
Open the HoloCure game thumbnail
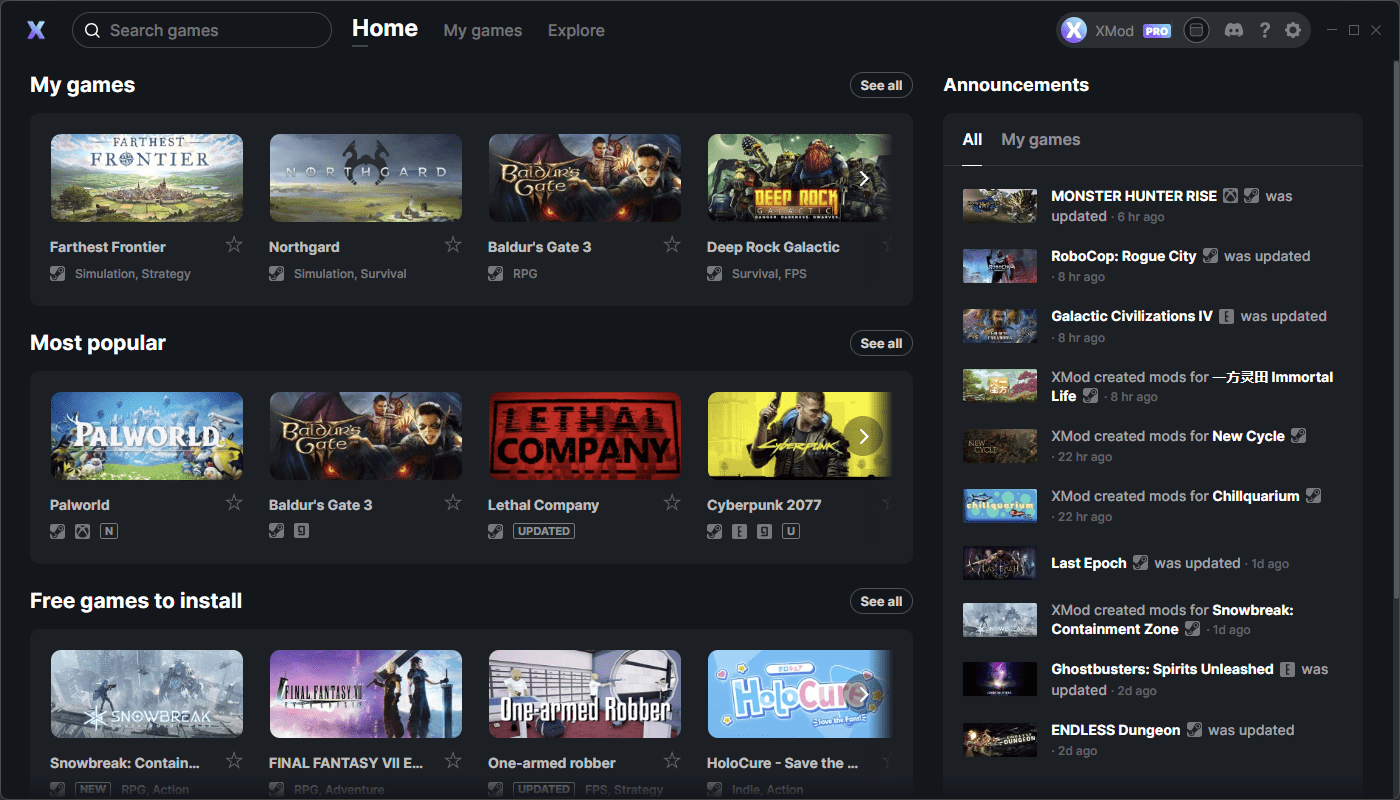(800, 694)
